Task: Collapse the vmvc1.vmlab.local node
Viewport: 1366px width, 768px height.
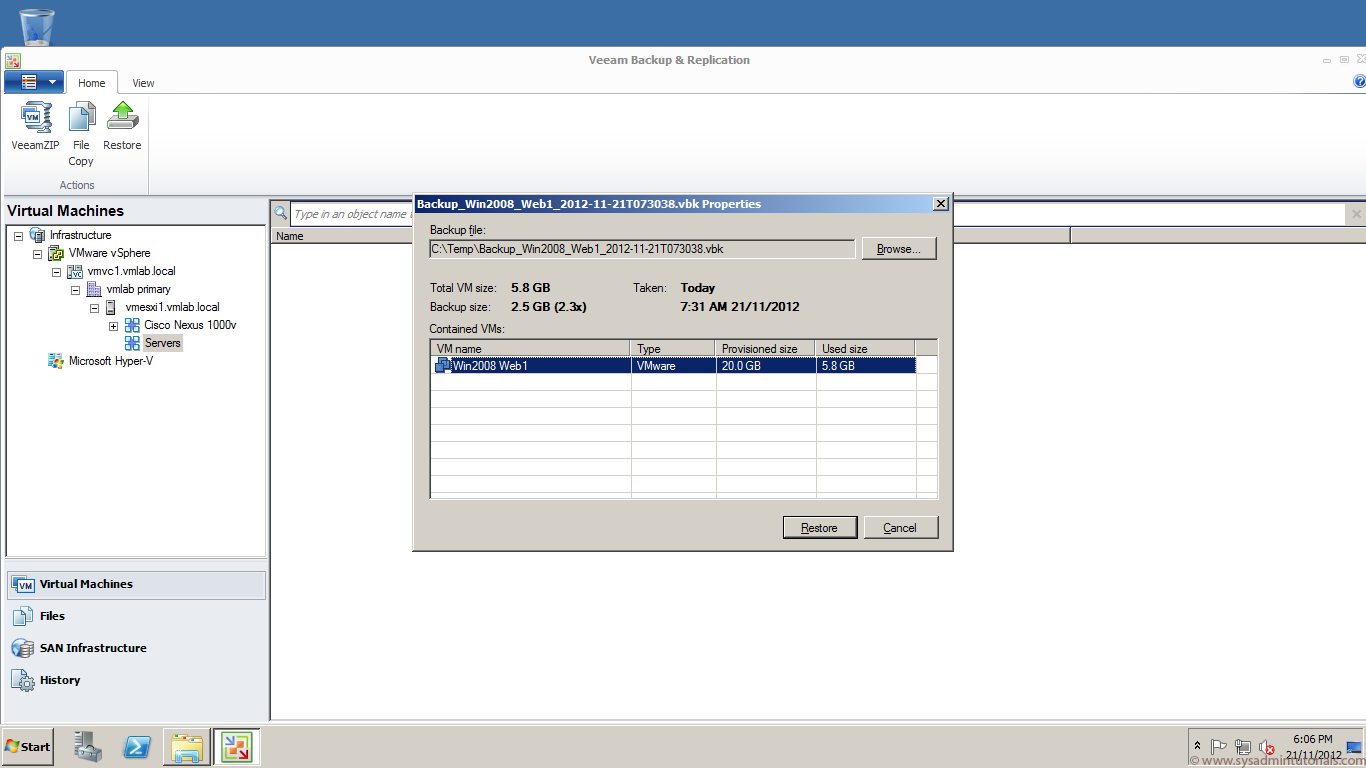Action: 56,272
